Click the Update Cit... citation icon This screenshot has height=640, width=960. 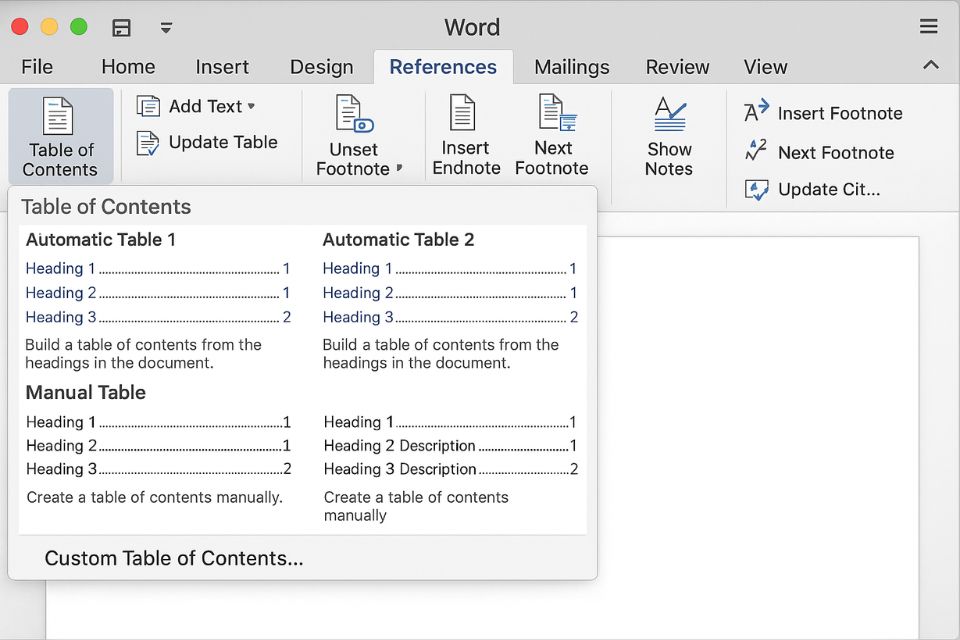(x=758, y=189)
